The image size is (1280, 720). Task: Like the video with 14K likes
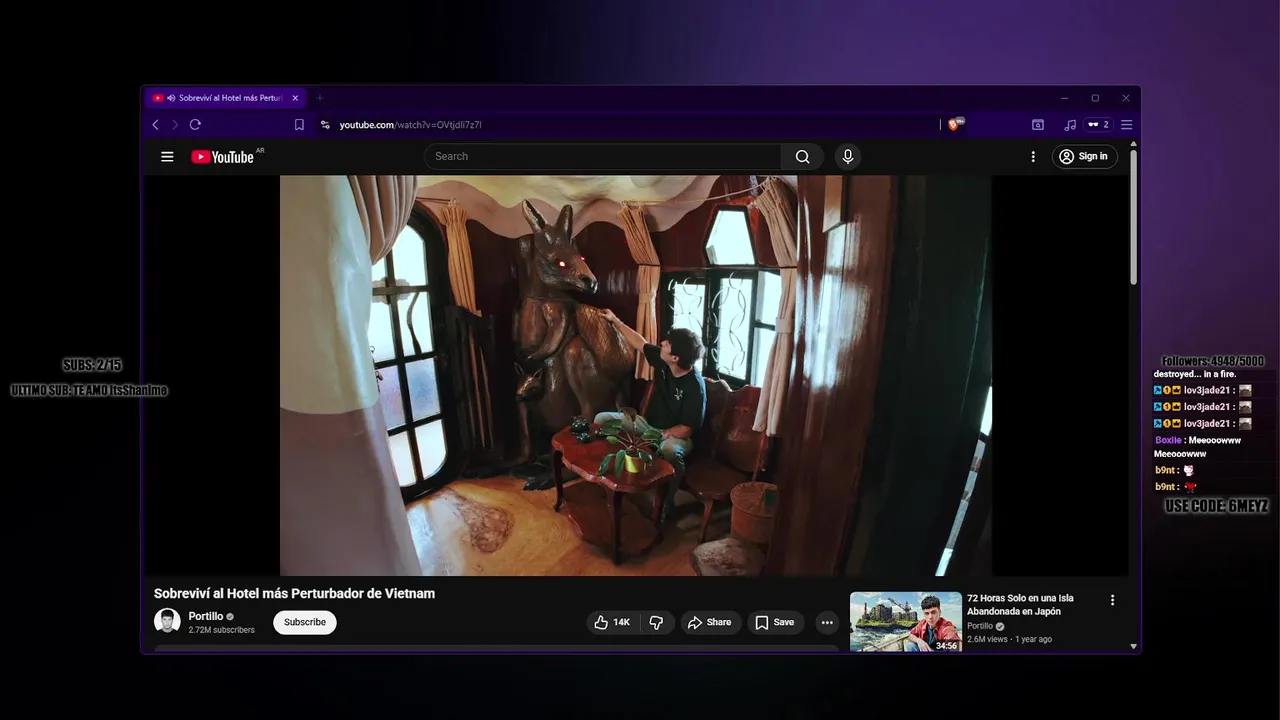[611, 622]
